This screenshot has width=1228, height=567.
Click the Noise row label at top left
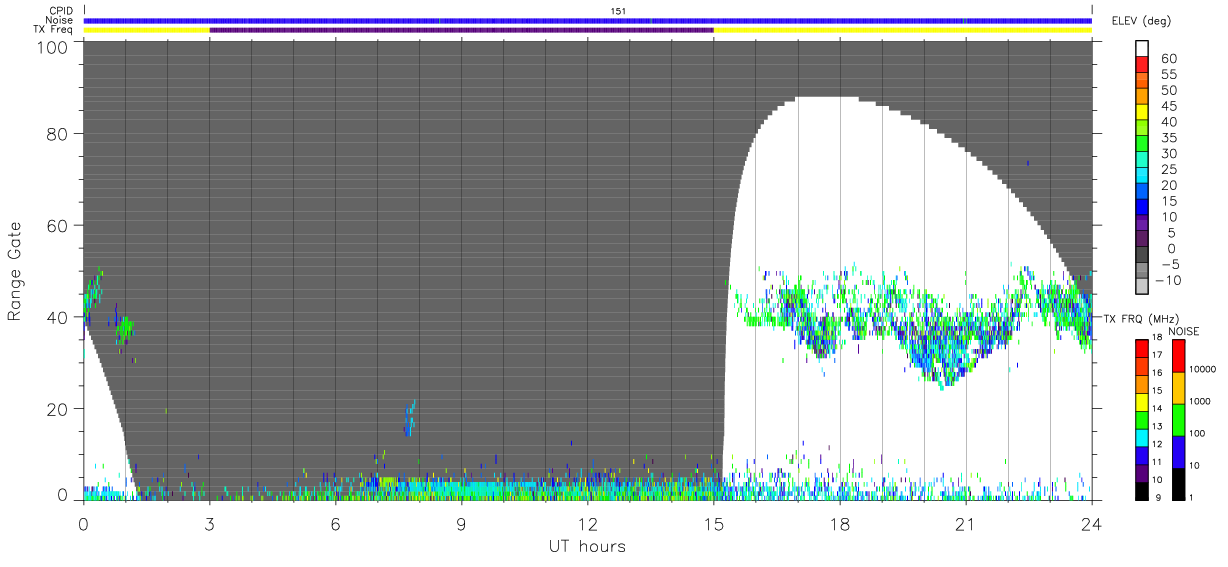[60, 20]
